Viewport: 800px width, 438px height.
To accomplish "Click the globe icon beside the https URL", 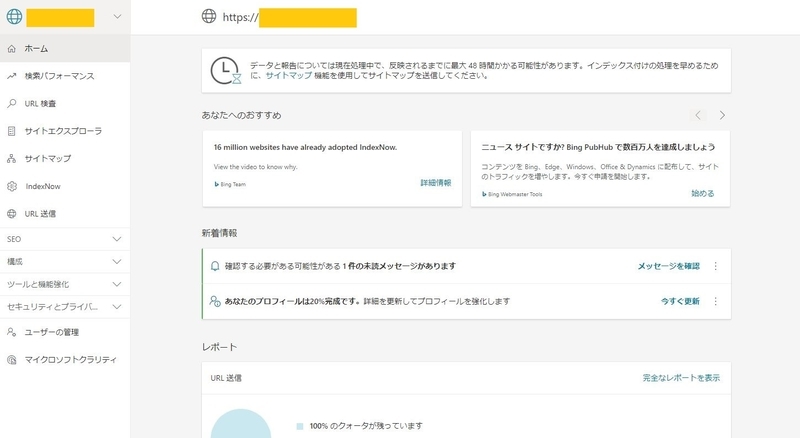I will click(x=209, y=16).
